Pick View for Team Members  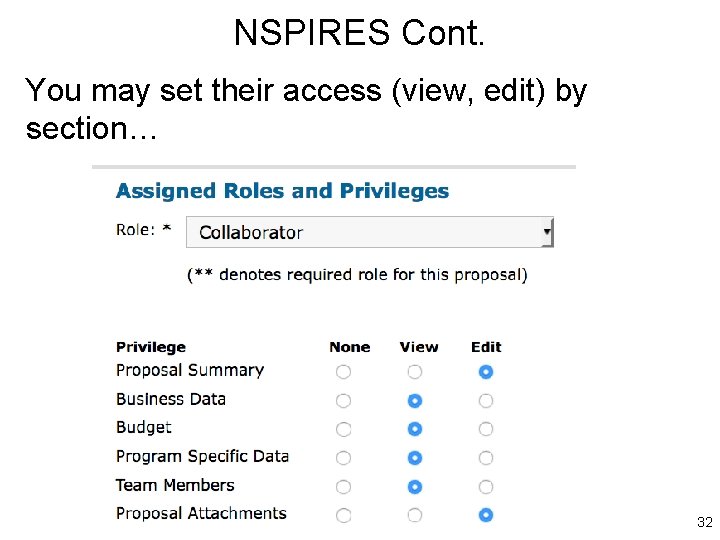point(415,487)
